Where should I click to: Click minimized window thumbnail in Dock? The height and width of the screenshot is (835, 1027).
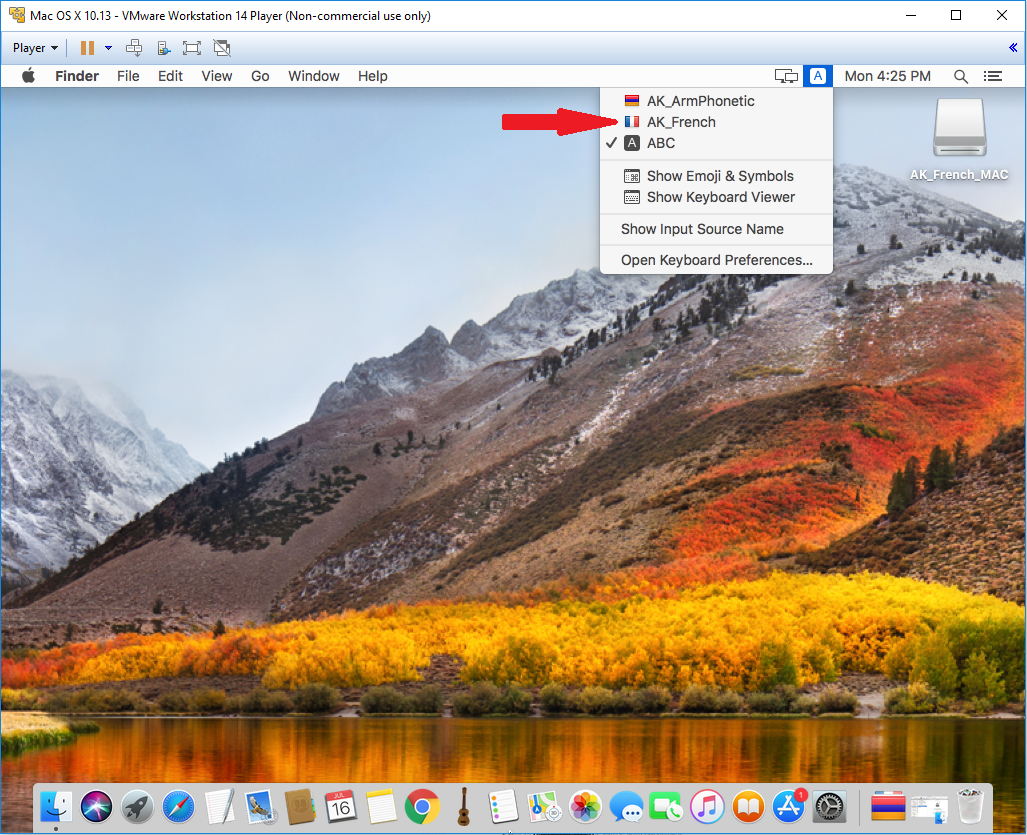[x=929, y=809]
